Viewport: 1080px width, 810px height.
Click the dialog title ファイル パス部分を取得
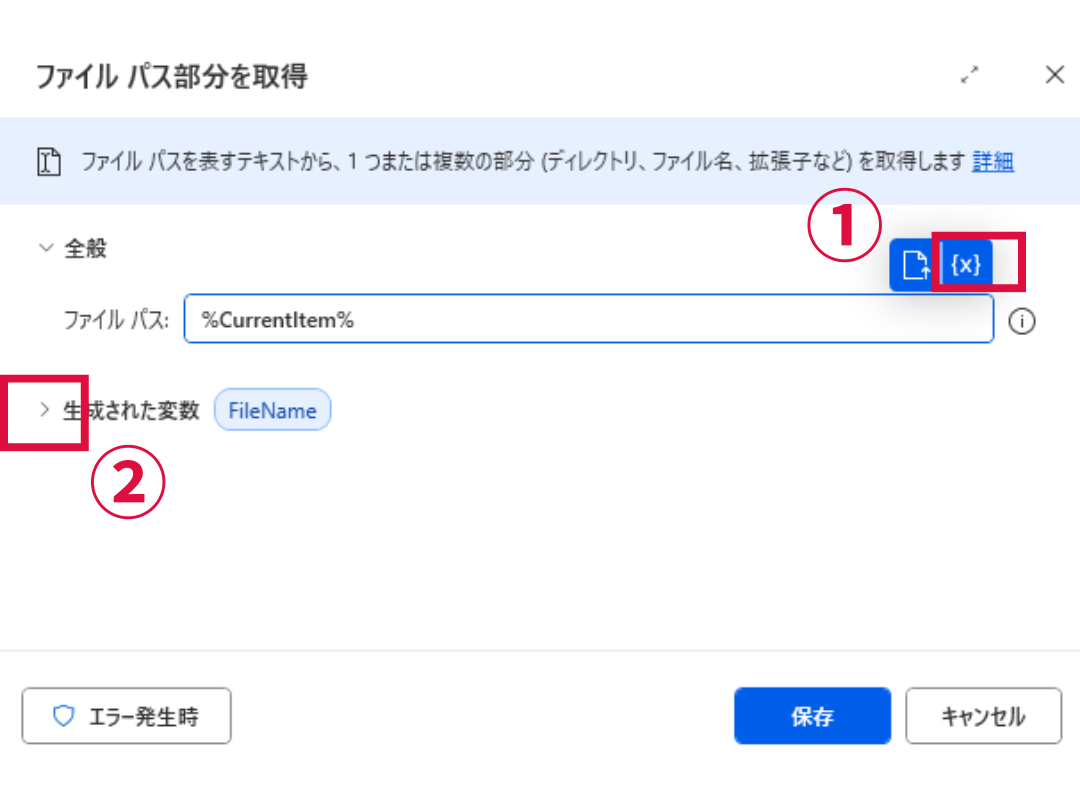(x=172, y=76)
